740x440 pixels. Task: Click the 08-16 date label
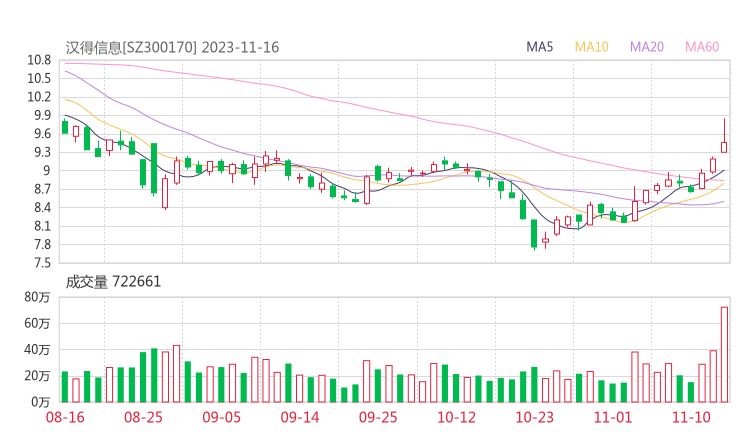[65, 417]
